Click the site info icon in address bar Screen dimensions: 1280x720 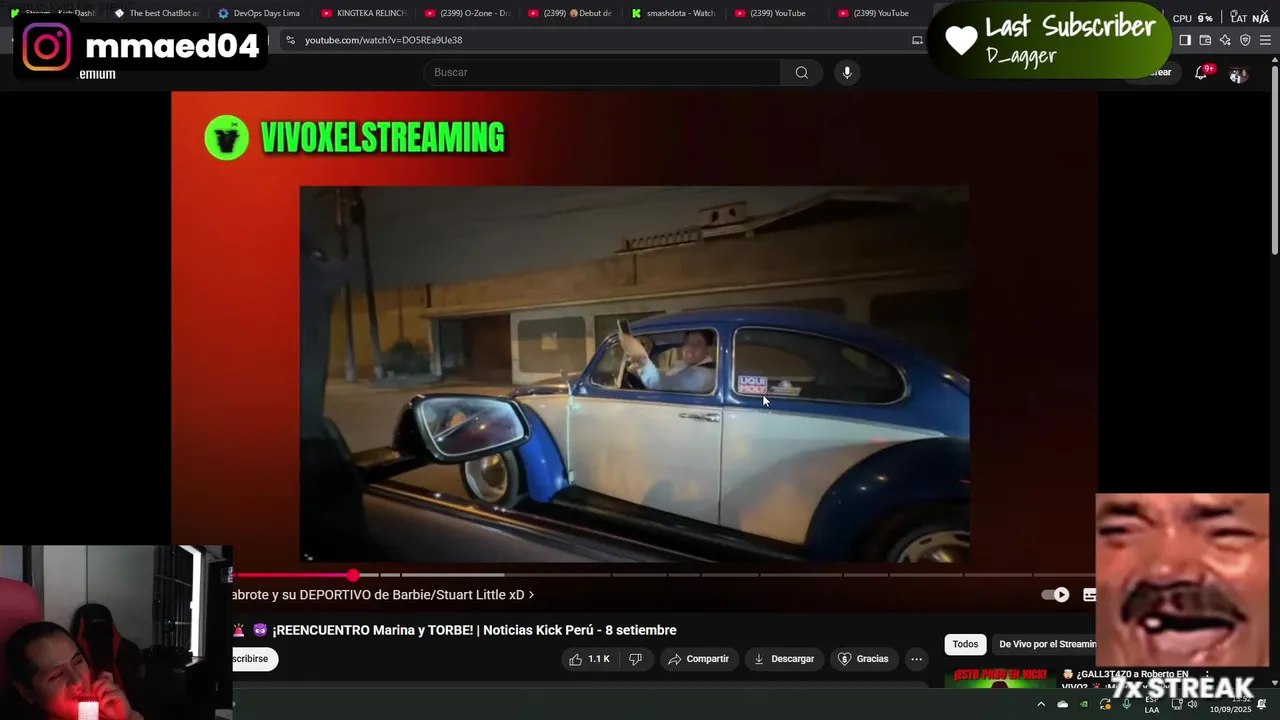(290, 40)
